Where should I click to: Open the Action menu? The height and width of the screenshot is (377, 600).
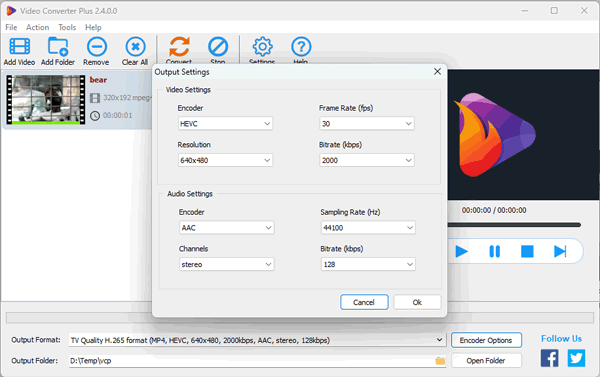point(38,27)
